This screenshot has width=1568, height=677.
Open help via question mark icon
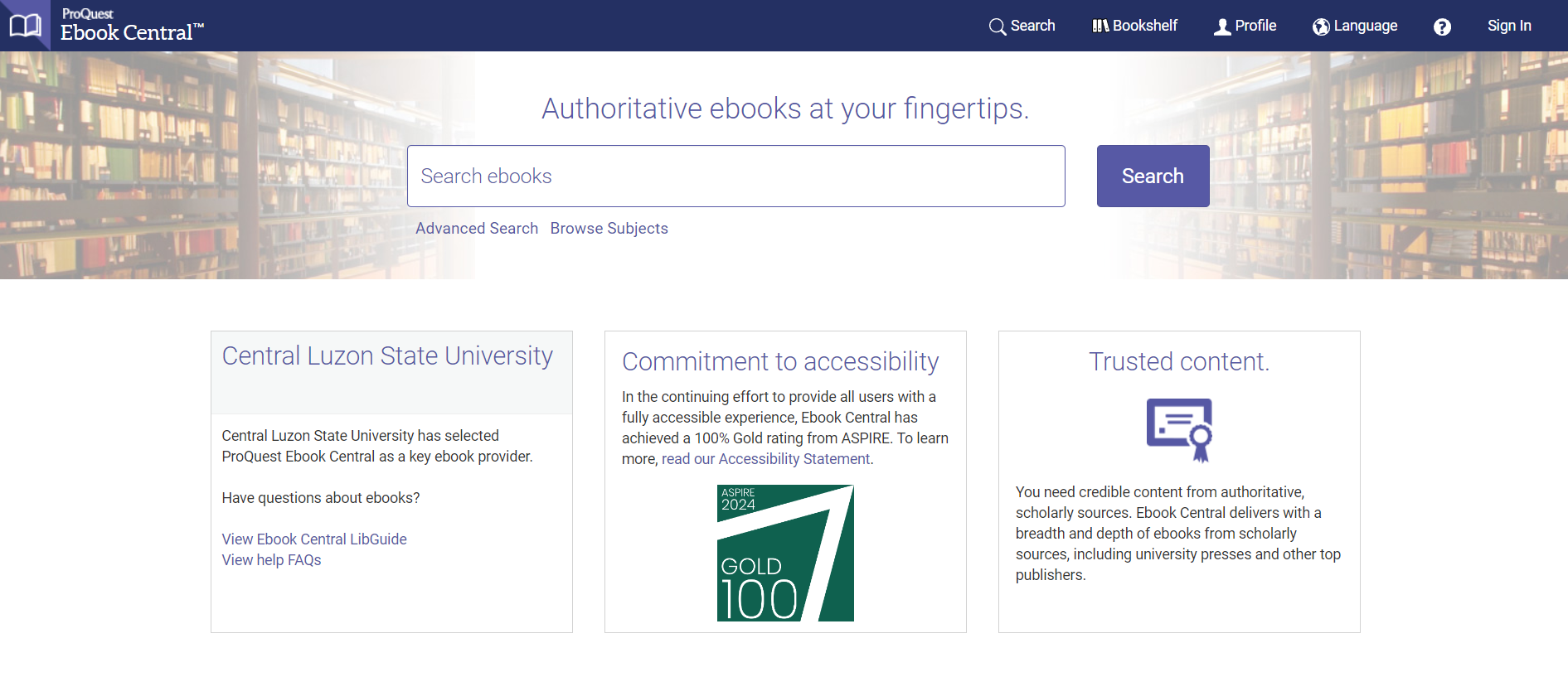coord(1442,27)
